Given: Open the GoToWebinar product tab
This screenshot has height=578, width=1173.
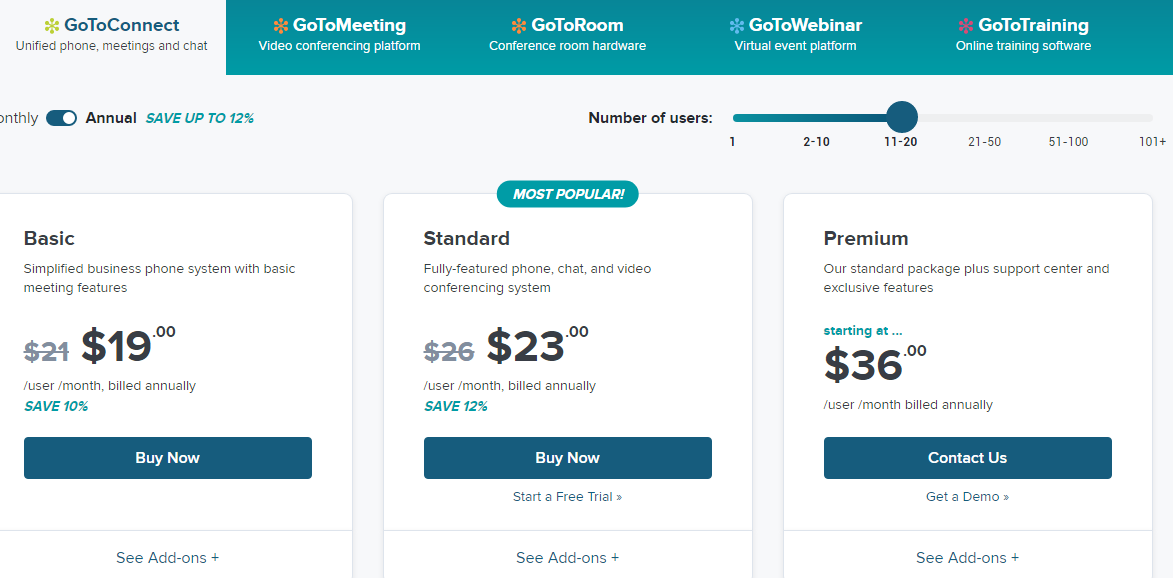Looking at the screenshot, I should point(797,35).
